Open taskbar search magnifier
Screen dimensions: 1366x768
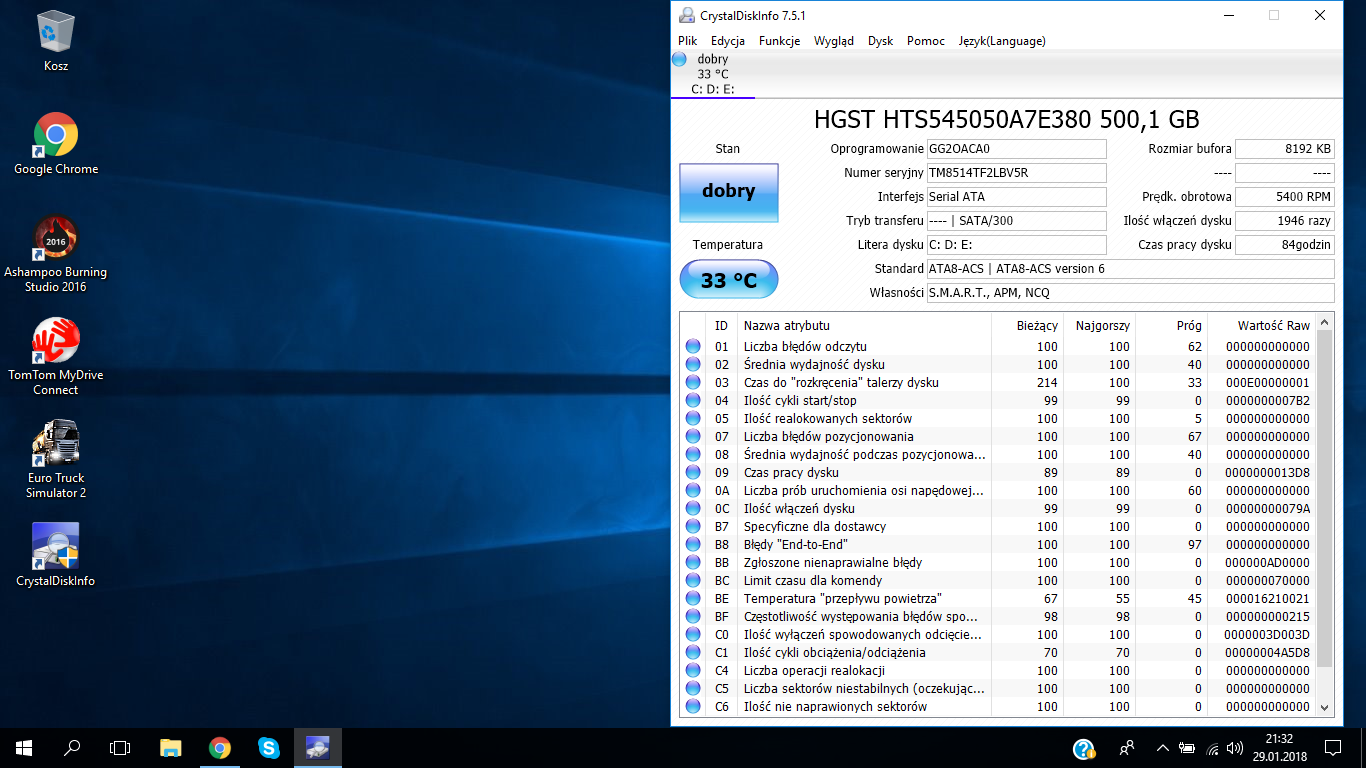pyautogui.click(x=72, y=747)
